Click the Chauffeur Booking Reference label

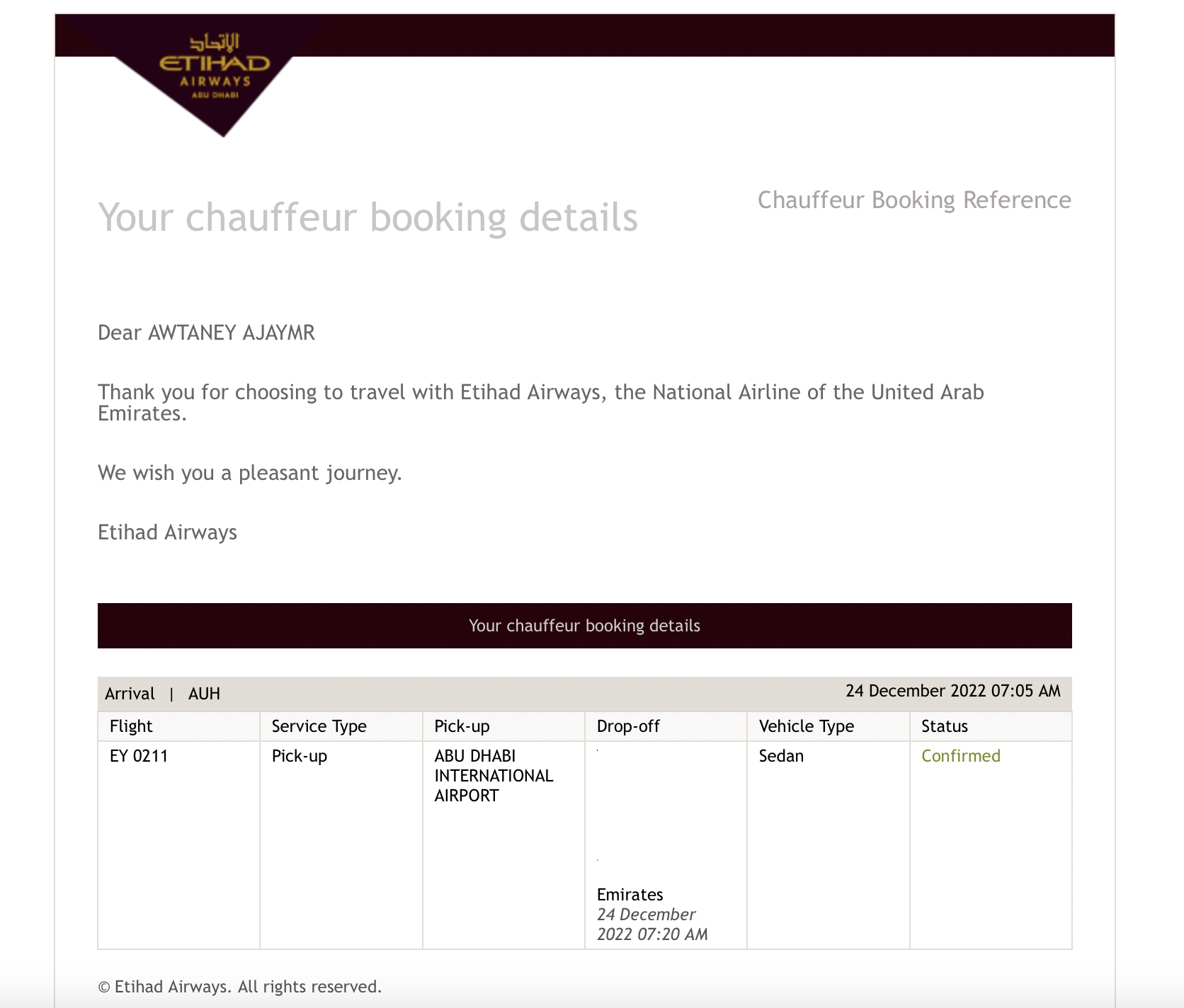[913, 200]
